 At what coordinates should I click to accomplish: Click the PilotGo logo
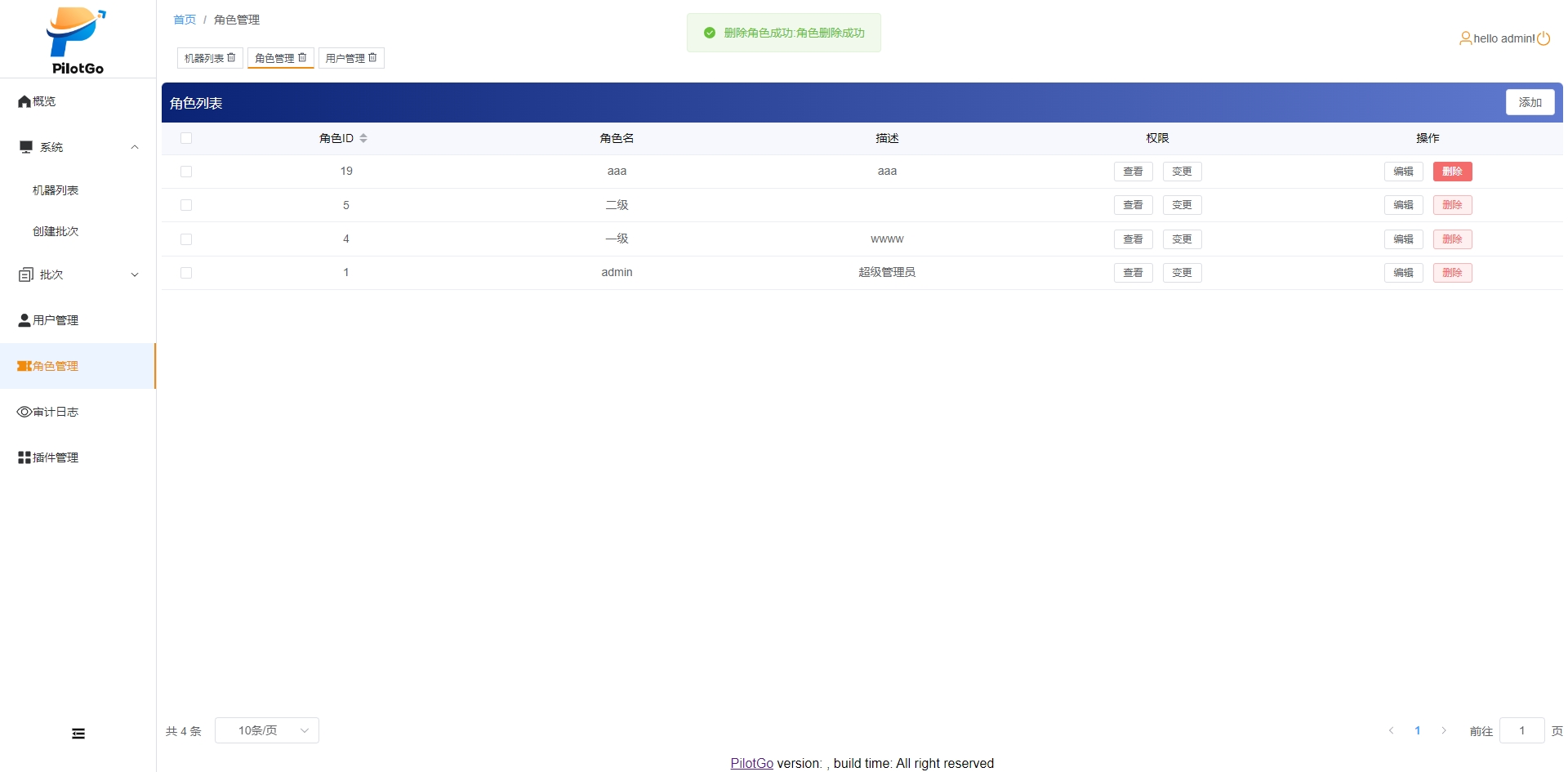click(77, 41)
